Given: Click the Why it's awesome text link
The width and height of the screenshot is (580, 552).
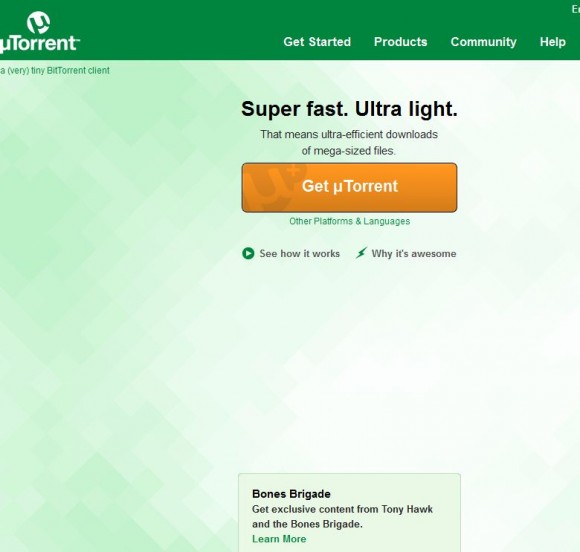Looking at the screenshot, I should tap(414, 254).
